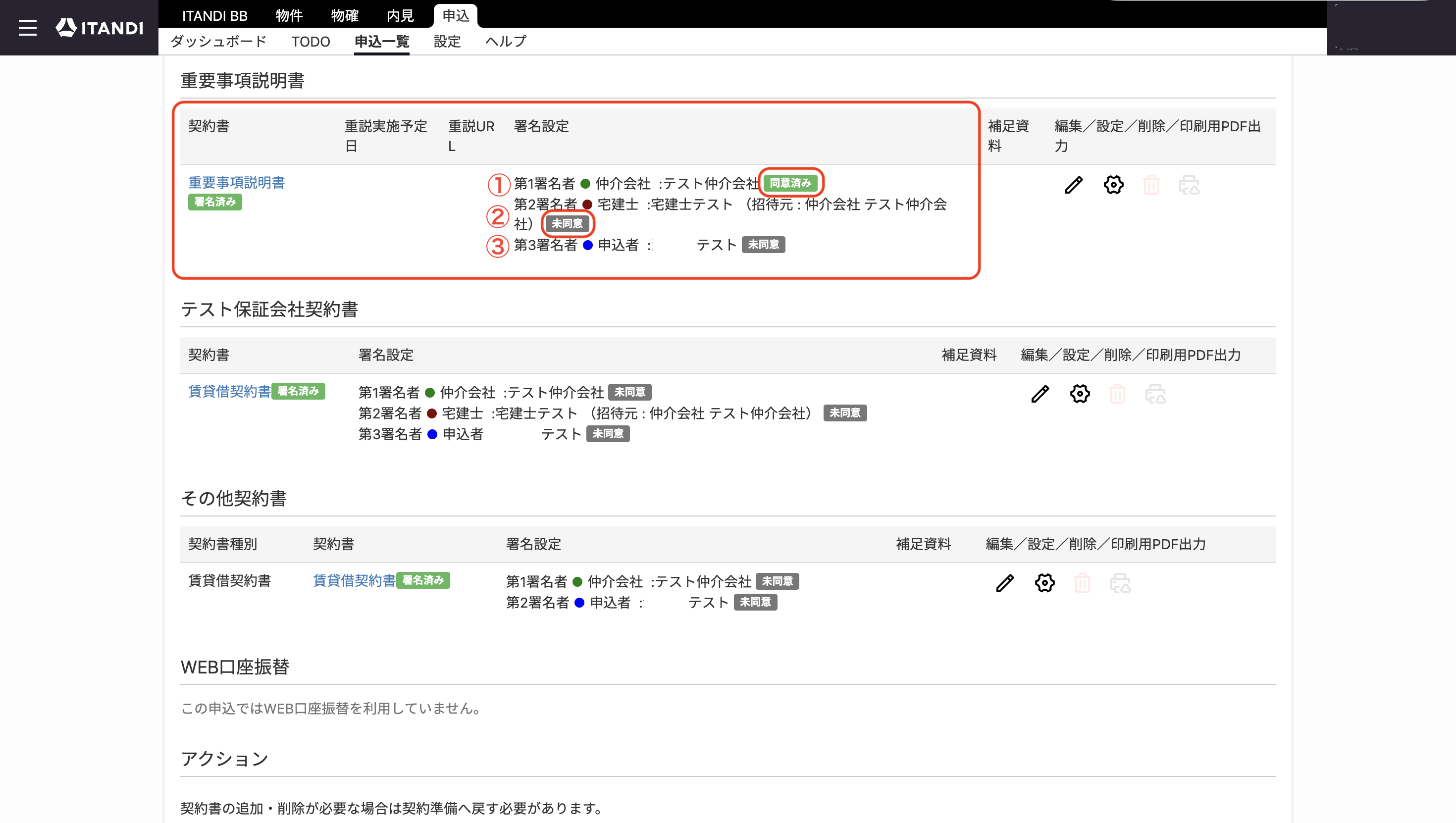This screenshot has height=823, width=1456.
Task: Open 設定 in sub navigation
Action: pos(447,41)
